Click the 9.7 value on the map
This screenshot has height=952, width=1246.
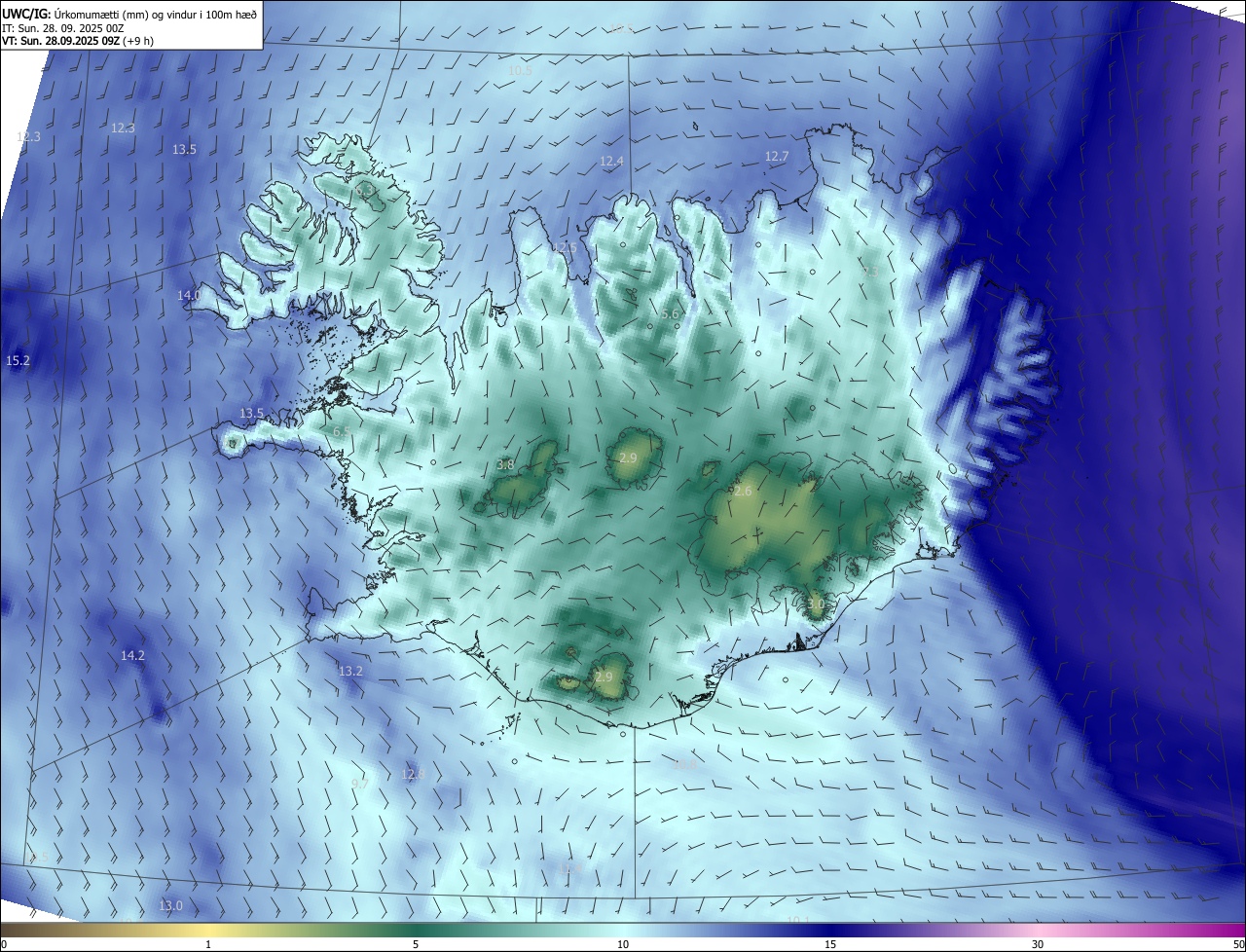(360, 783)
